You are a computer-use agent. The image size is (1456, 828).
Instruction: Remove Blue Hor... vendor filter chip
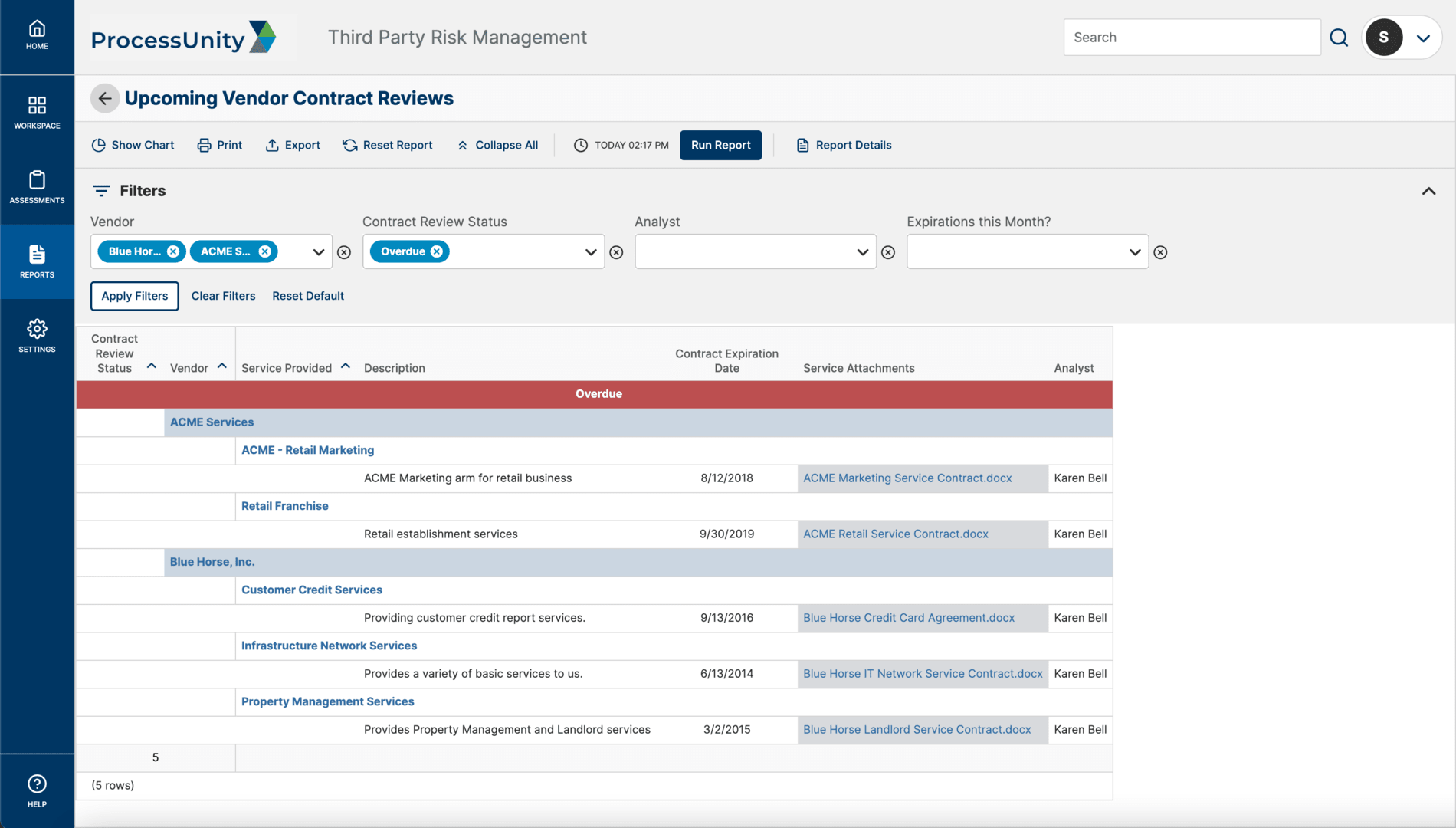[x=173, y=251]
